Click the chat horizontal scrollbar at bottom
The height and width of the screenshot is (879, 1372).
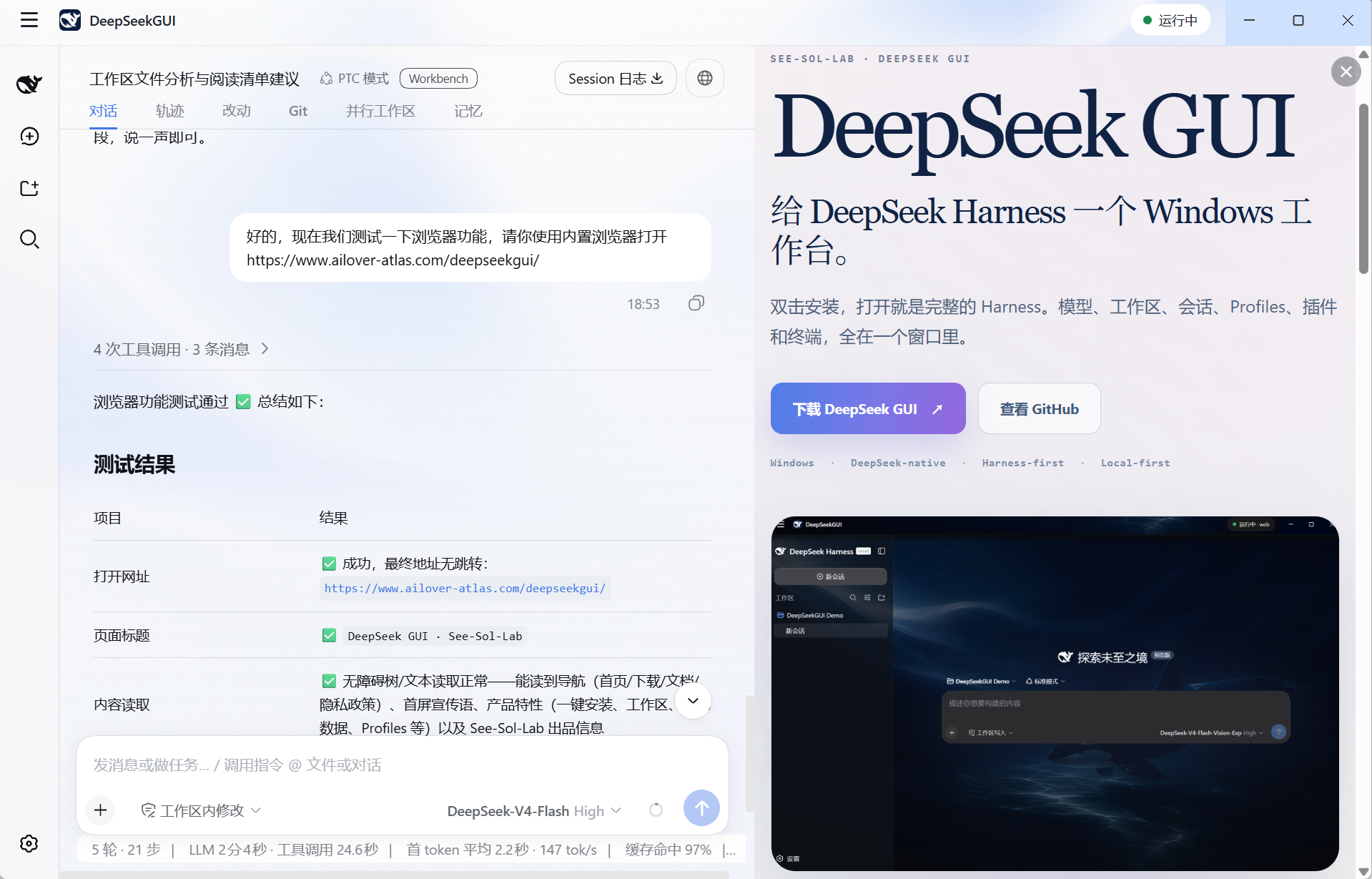[394, 874]
